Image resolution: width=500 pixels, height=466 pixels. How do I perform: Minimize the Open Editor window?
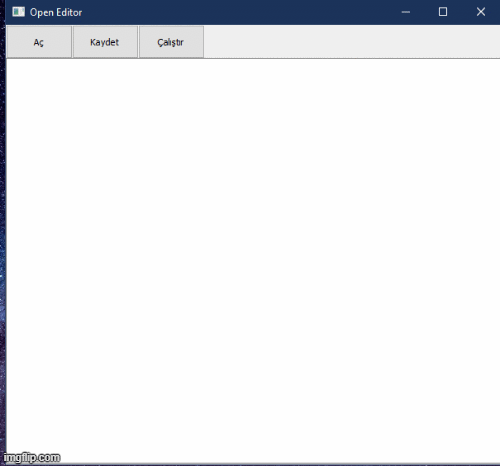406,12
